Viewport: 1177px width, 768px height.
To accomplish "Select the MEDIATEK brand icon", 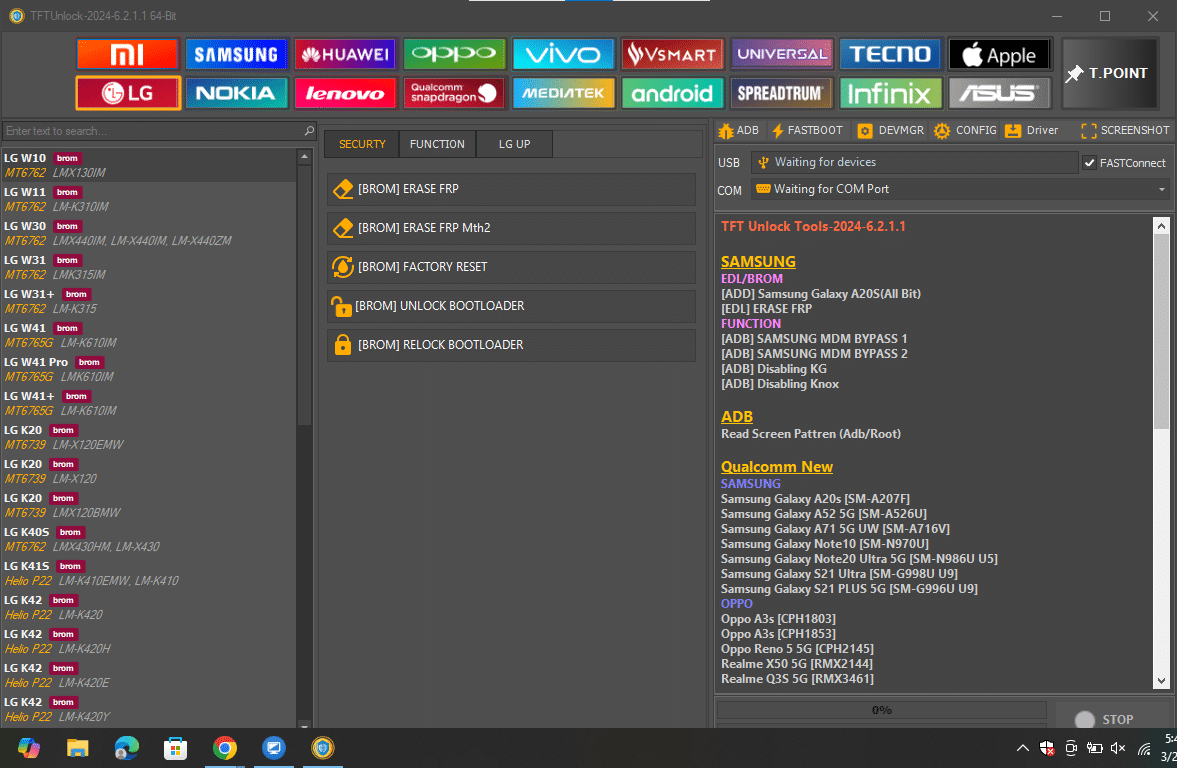I will [x=563, y=93].
